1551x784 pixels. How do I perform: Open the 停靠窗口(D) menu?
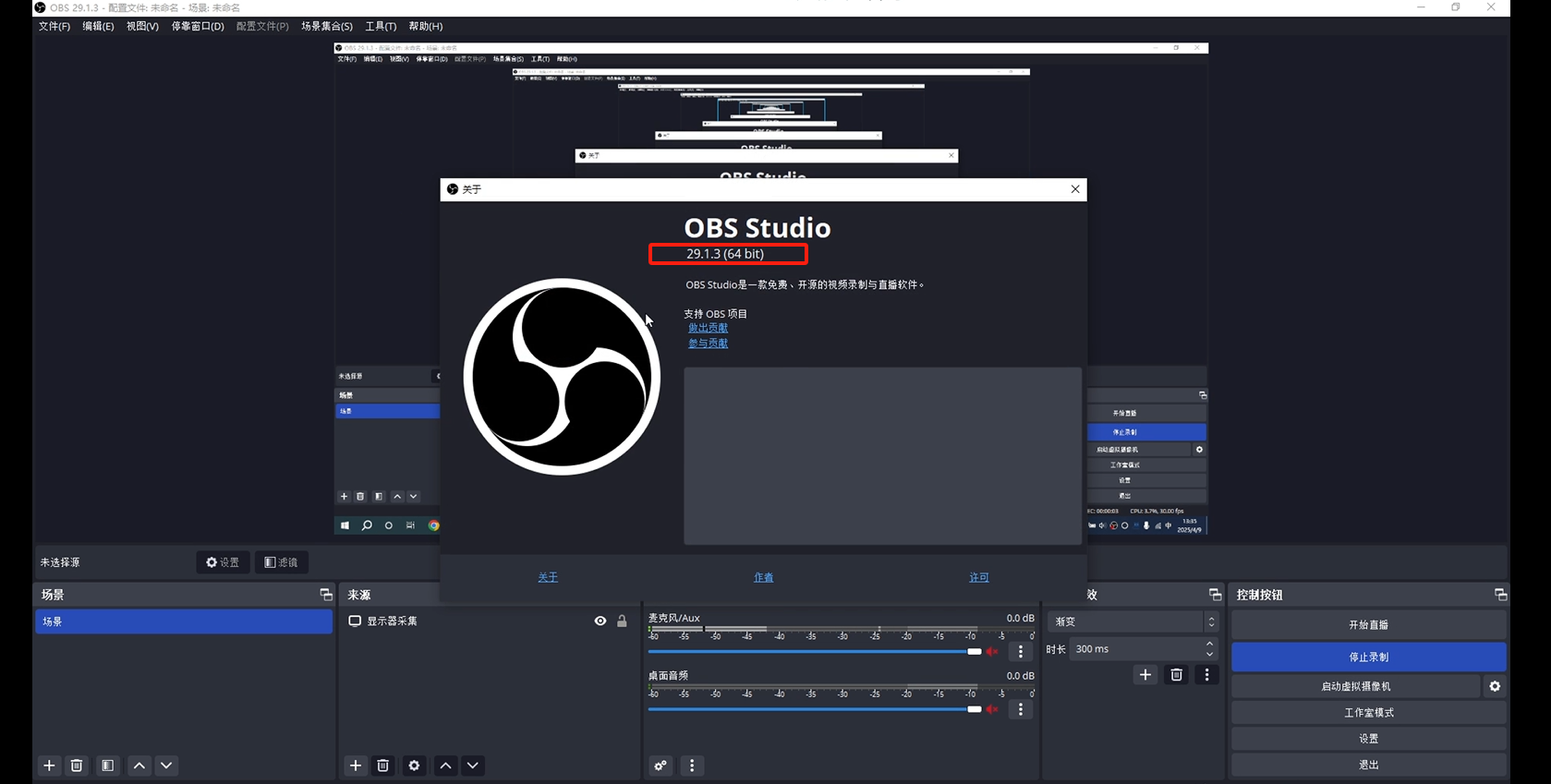(x=198, y=26)
